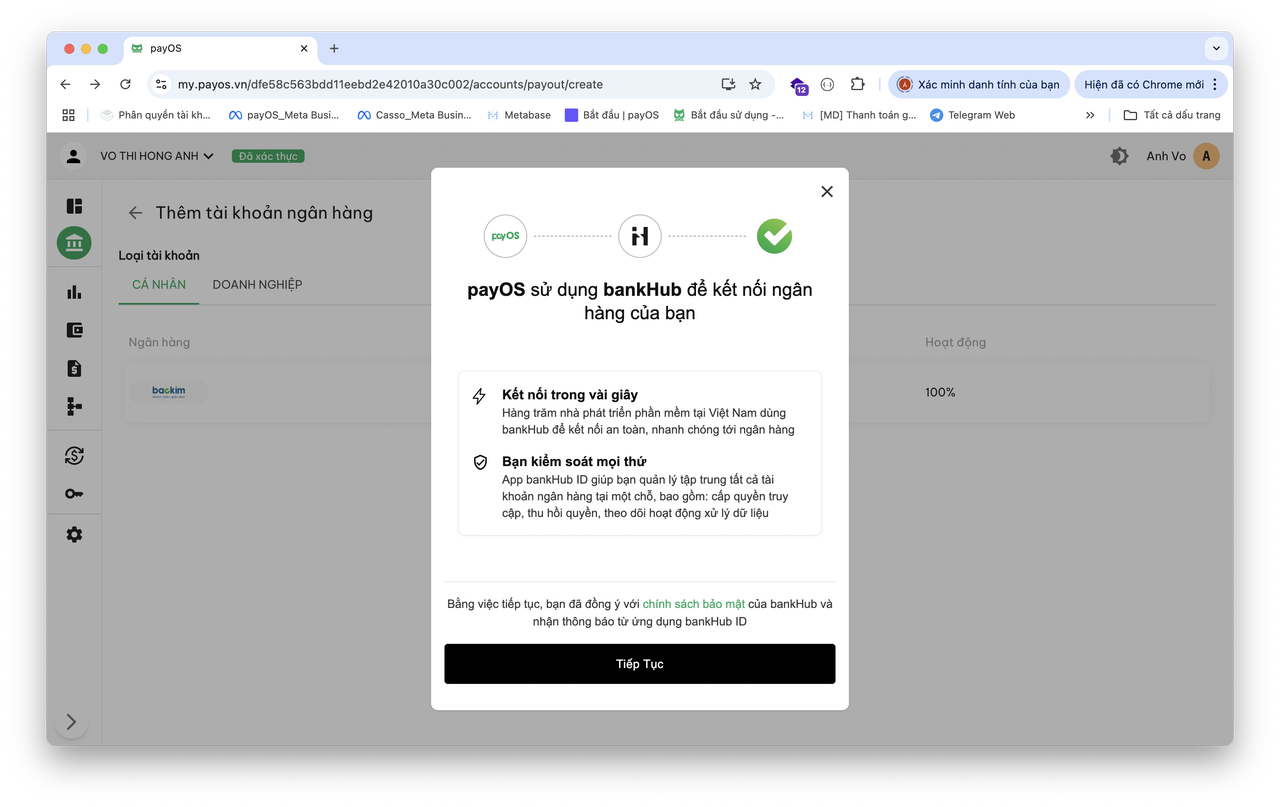Viewport: 1280px width, 807px height.
Task: Click the bankHub logo circle in the dialog
Action: click(x=640, y=236)
